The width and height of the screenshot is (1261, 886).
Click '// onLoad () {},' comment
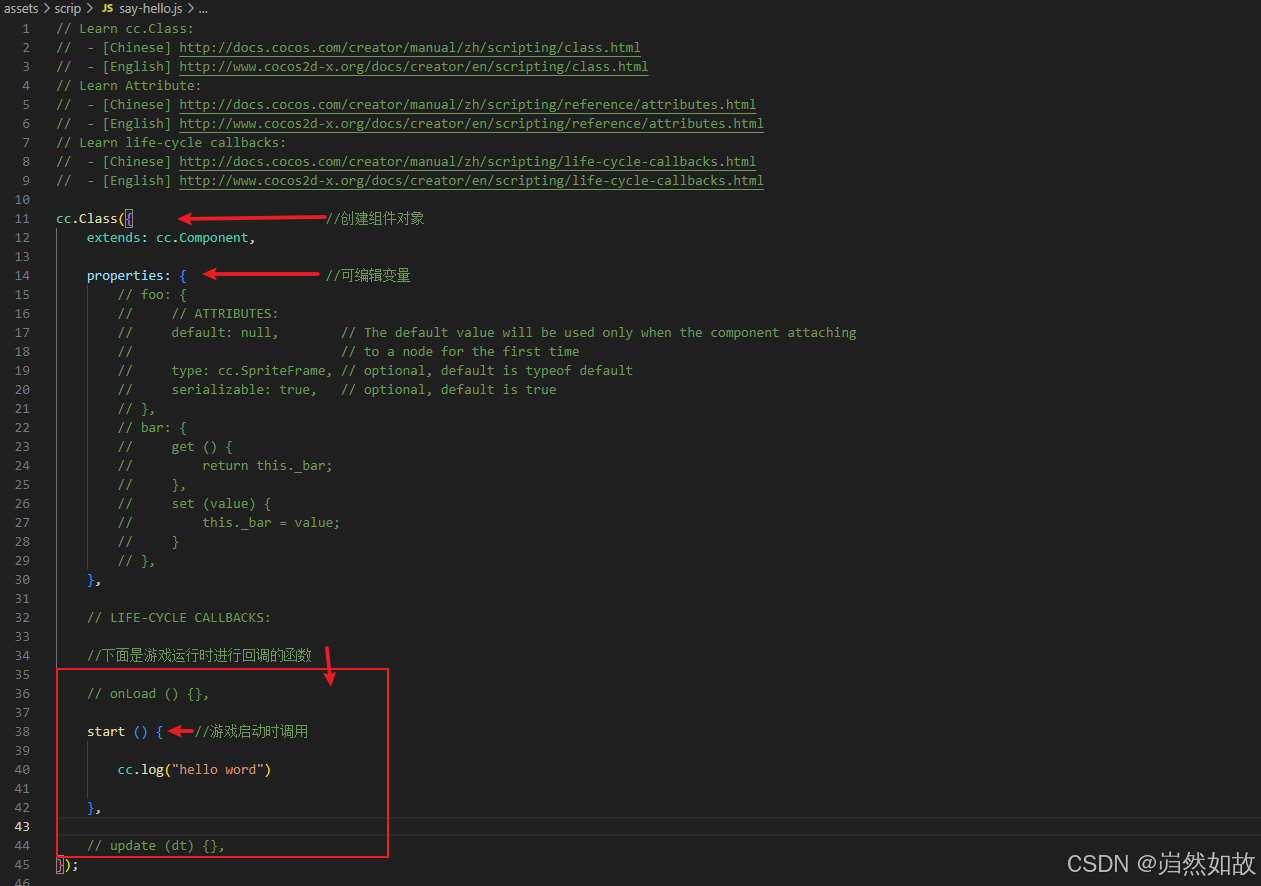coord(148,693)
